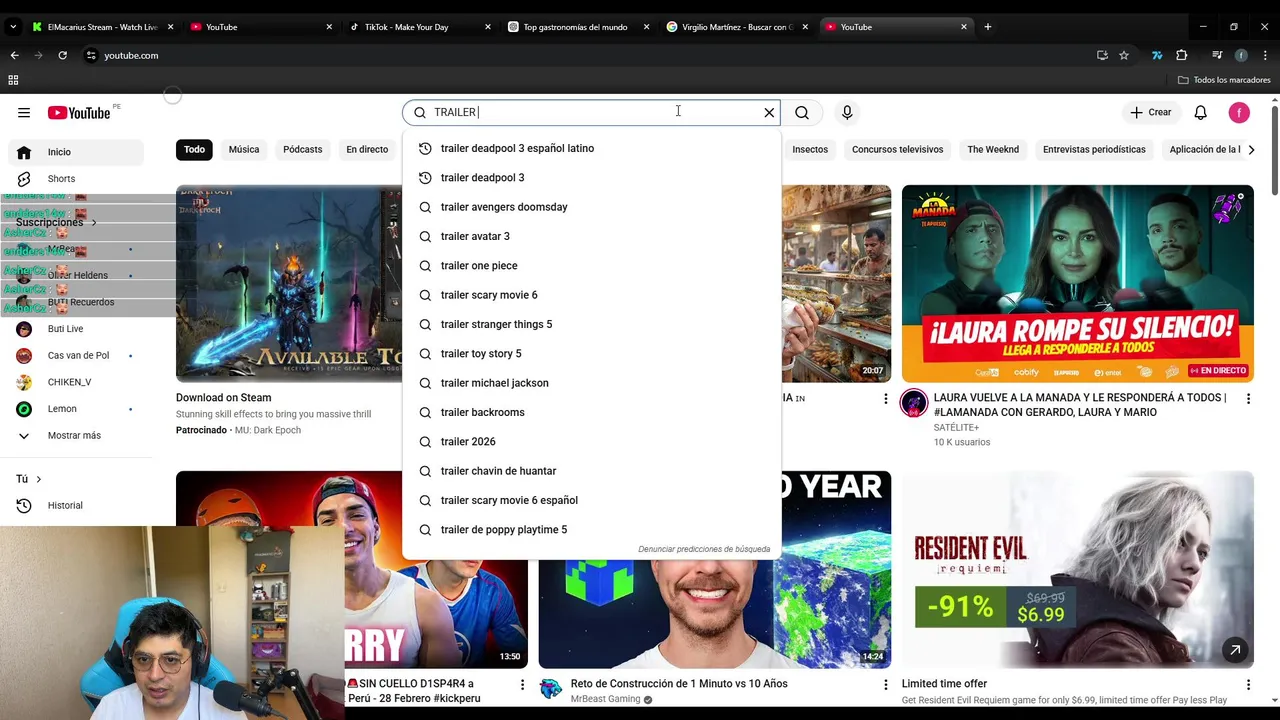The image size is (1280, 720).
Task: Go to Inicio in sidebar
Action: pyautogui.click(x=78, y=152)
